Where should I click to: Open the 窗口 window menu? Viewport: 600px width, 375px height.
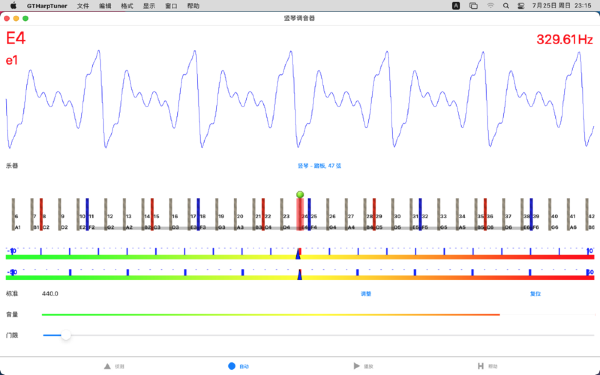click(x=171, y=6)
